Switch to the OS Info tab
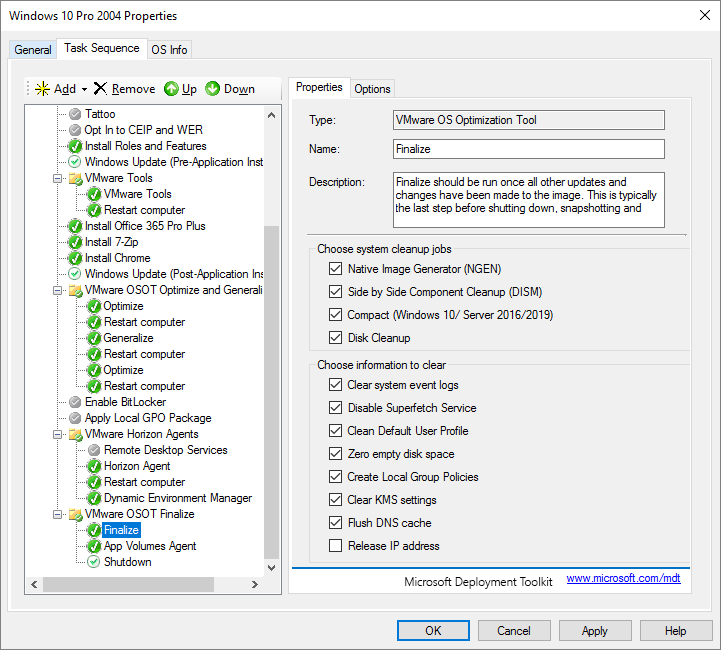The image size is (721, 650). (168, 50)
